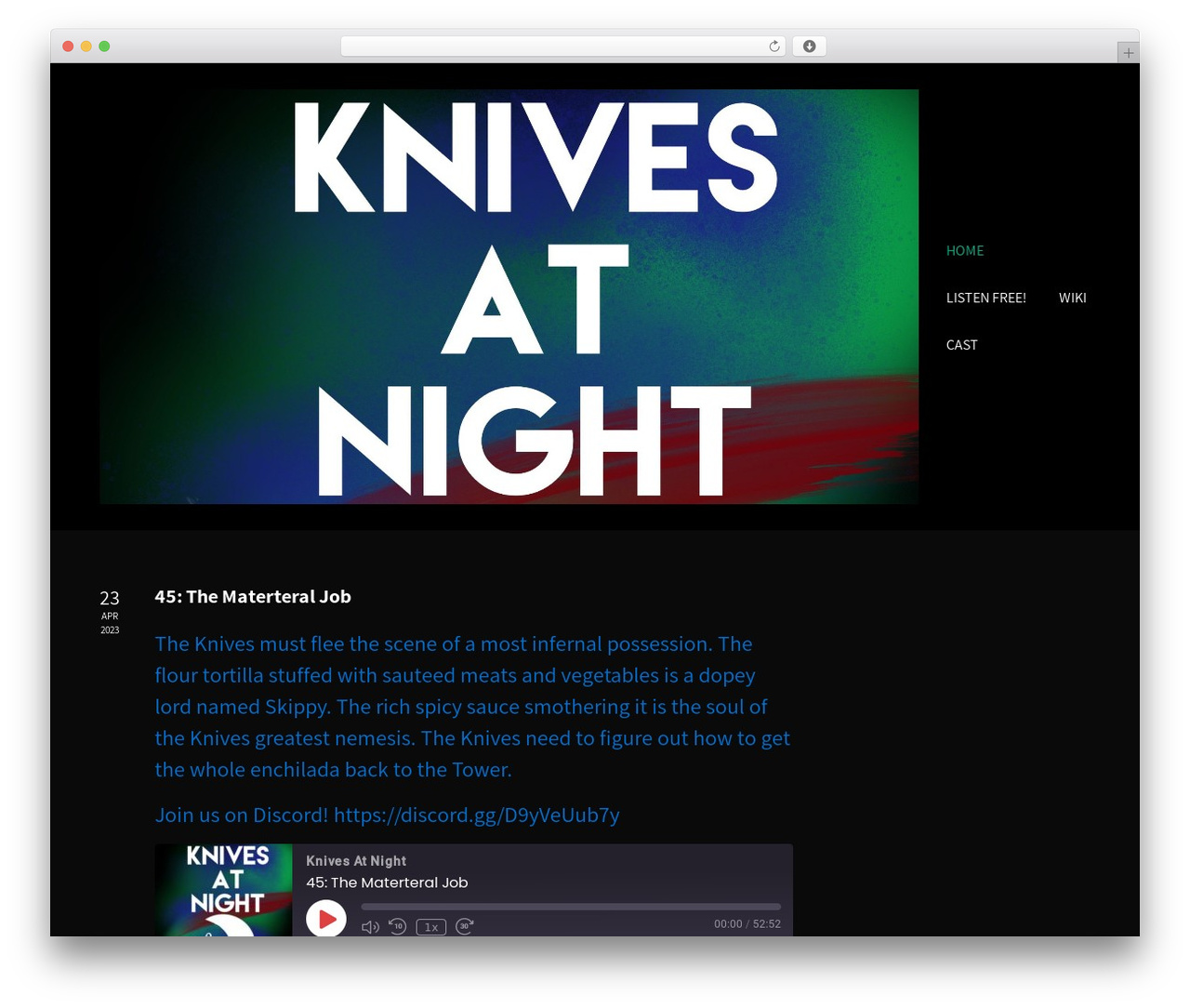Screen dimensions: 1190x1008
Task: Click the browser download arrow icon
Action: pos(809,46)
